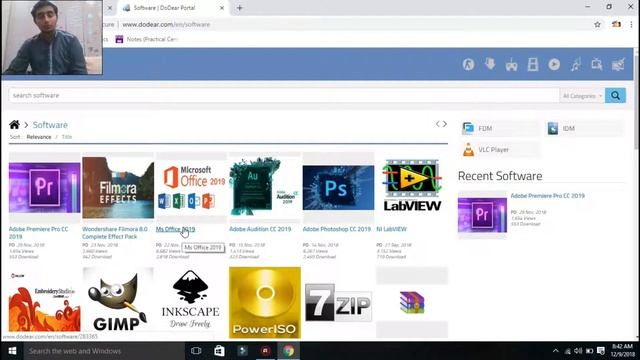
Task: Open the IDM quick link
Action: point(585,129)
